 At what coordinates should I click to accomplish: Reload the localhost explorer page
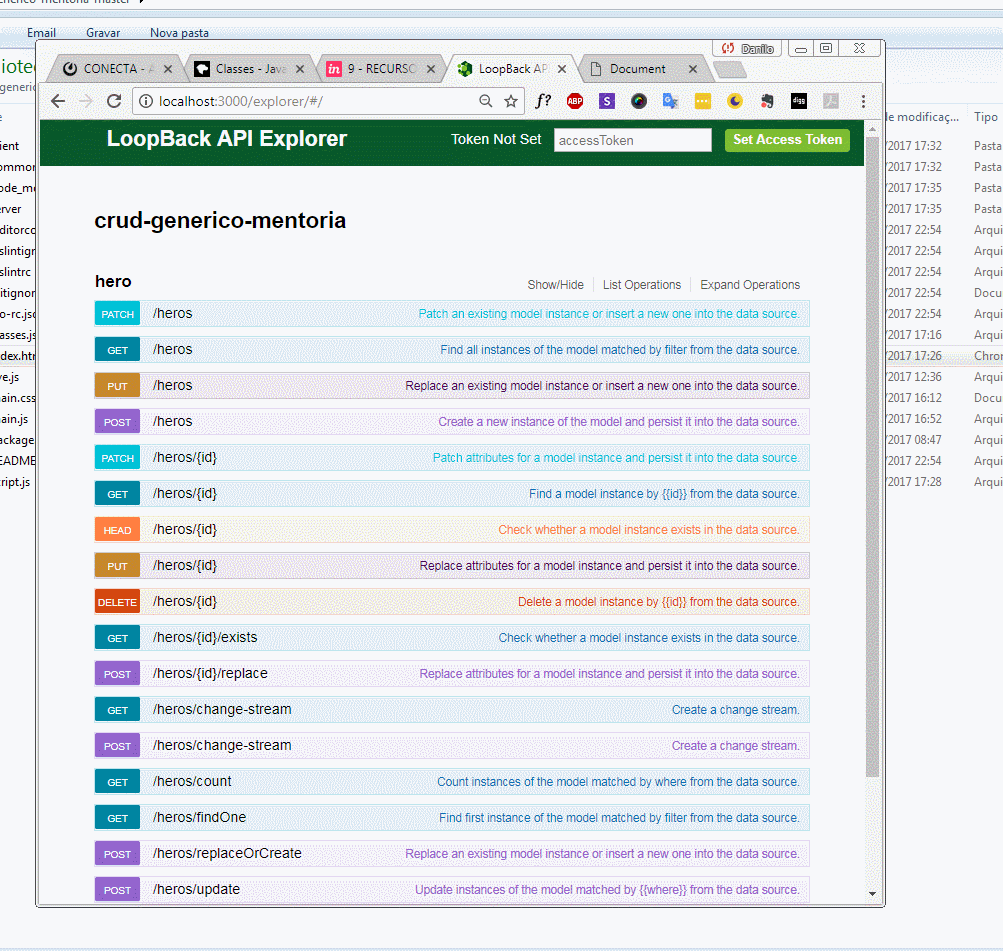114,101
